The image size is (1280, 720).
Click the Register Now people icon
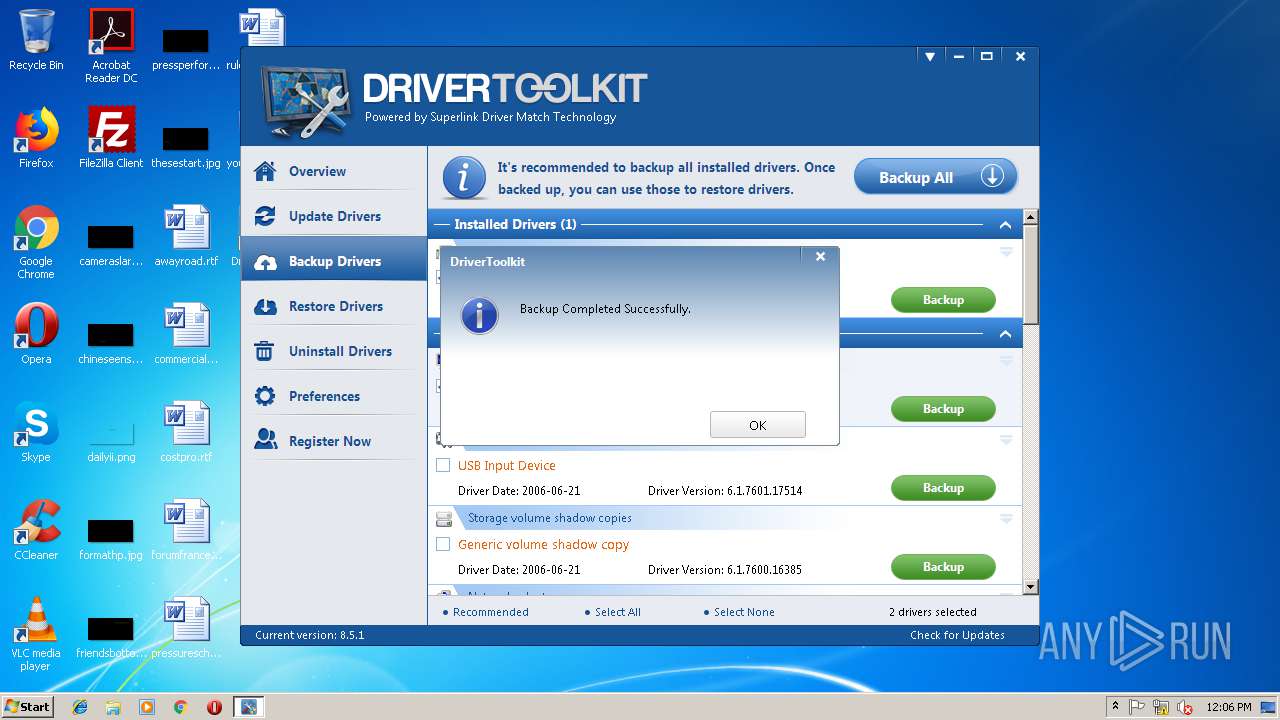(265, 440)
